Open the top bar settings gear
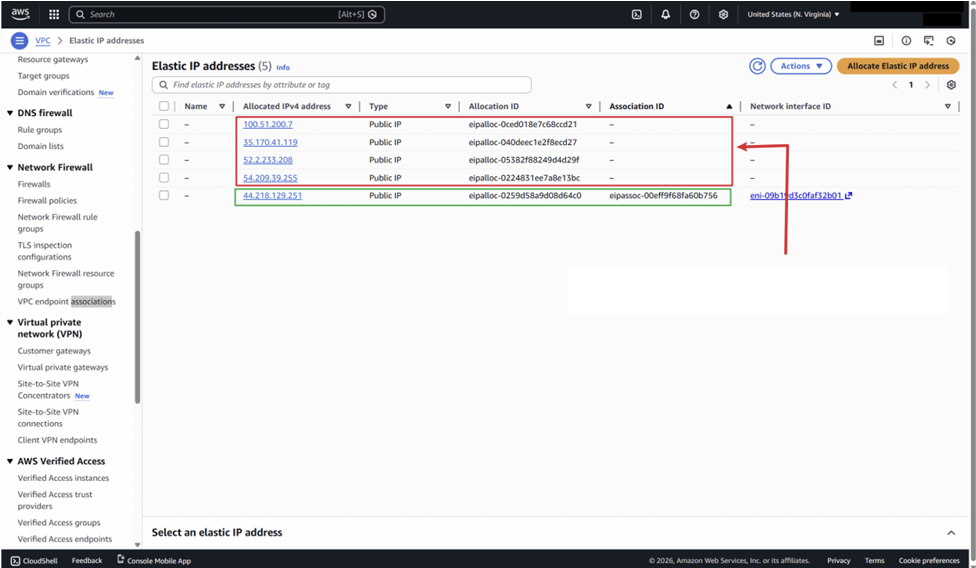 (723, 15)
